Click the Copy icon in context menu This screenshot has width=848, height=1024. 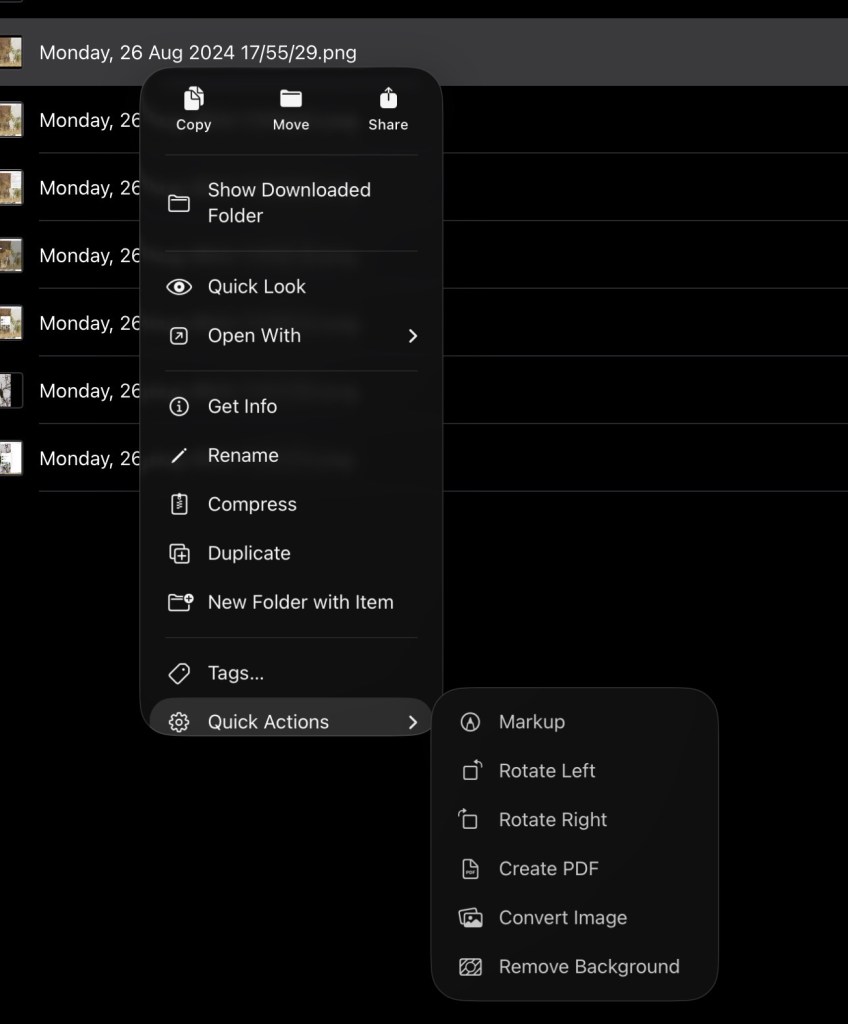(193, 99)
